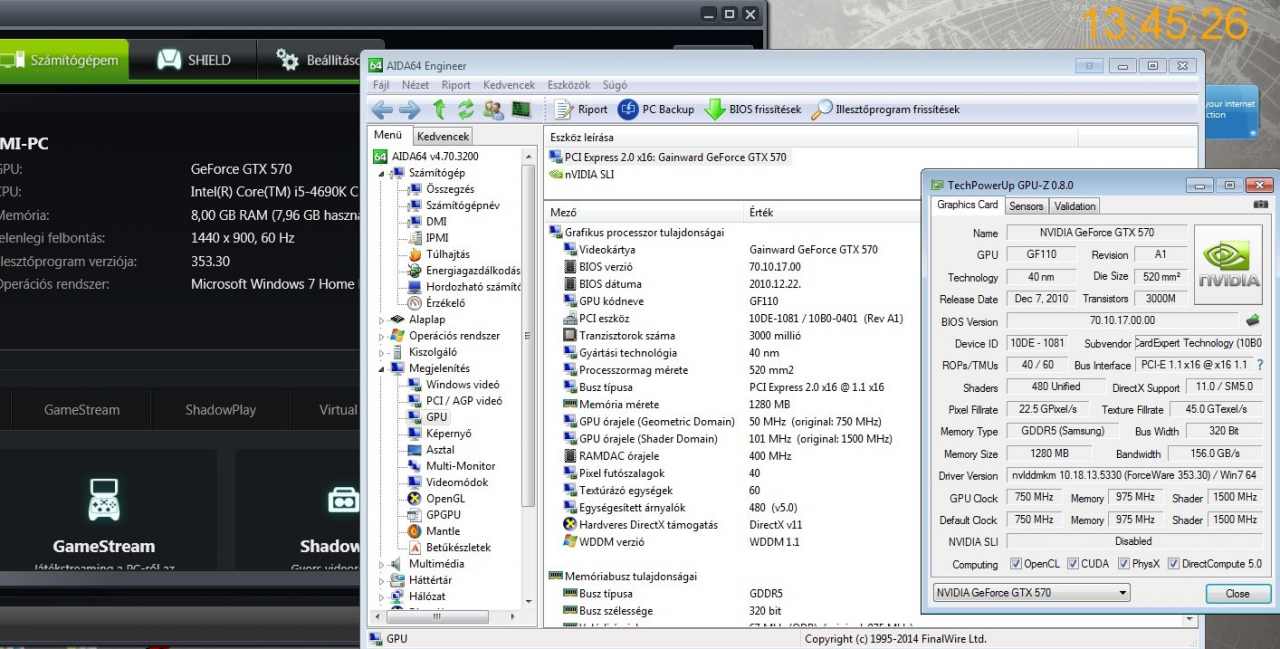
Task: Collapse the Számítógép tree node
Action: [x=381, y=173]
